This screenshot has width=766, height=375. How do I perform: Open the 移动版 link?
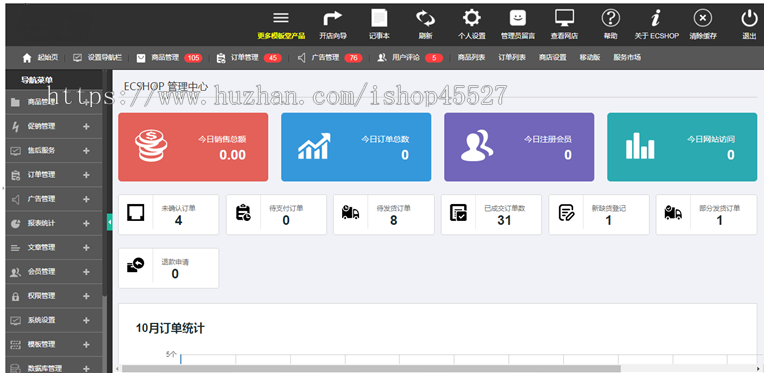click(x=590, y=58)
